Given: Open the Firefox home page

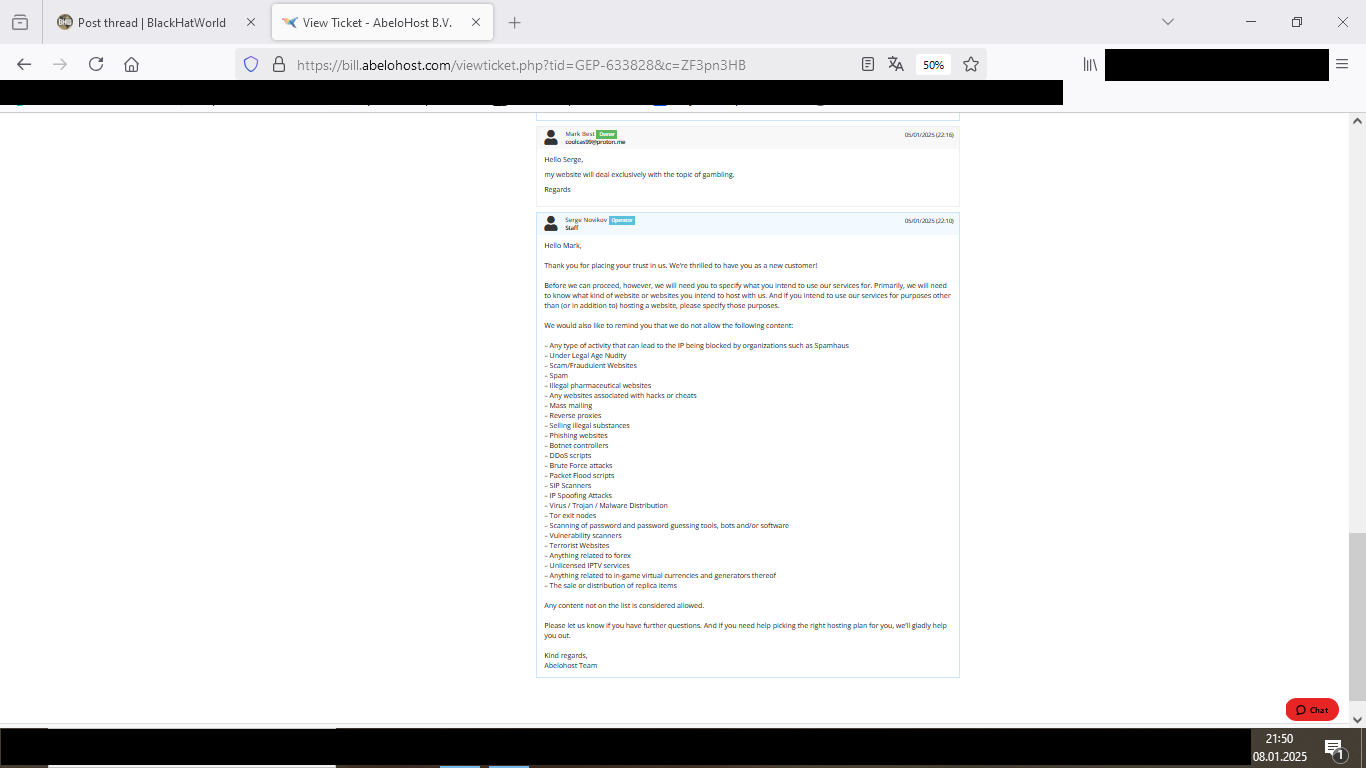Looking at the screenshot, I should (131, 64).
